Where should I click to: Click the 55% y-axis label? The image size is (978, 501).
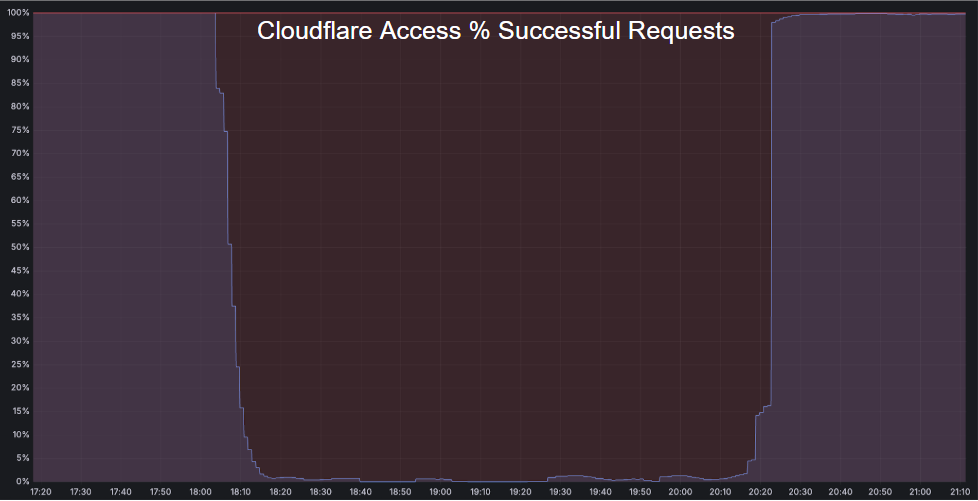tap(21, 223)
